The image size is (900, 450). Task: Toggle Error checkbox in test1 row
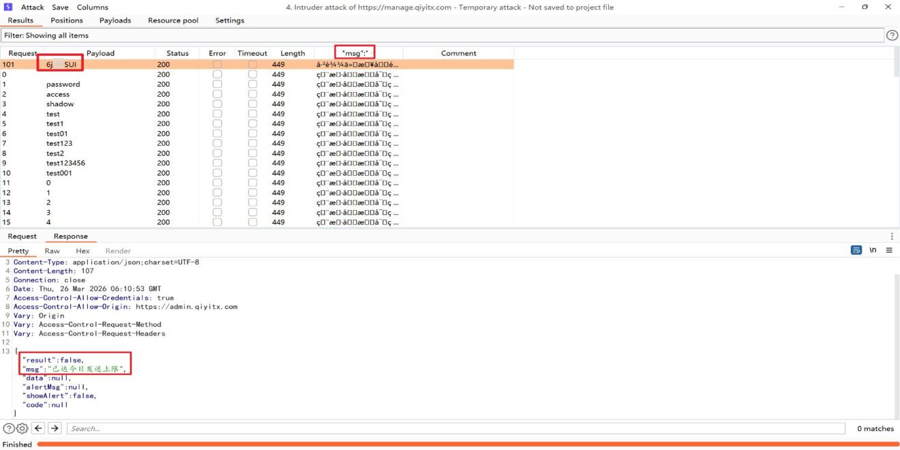218,124
